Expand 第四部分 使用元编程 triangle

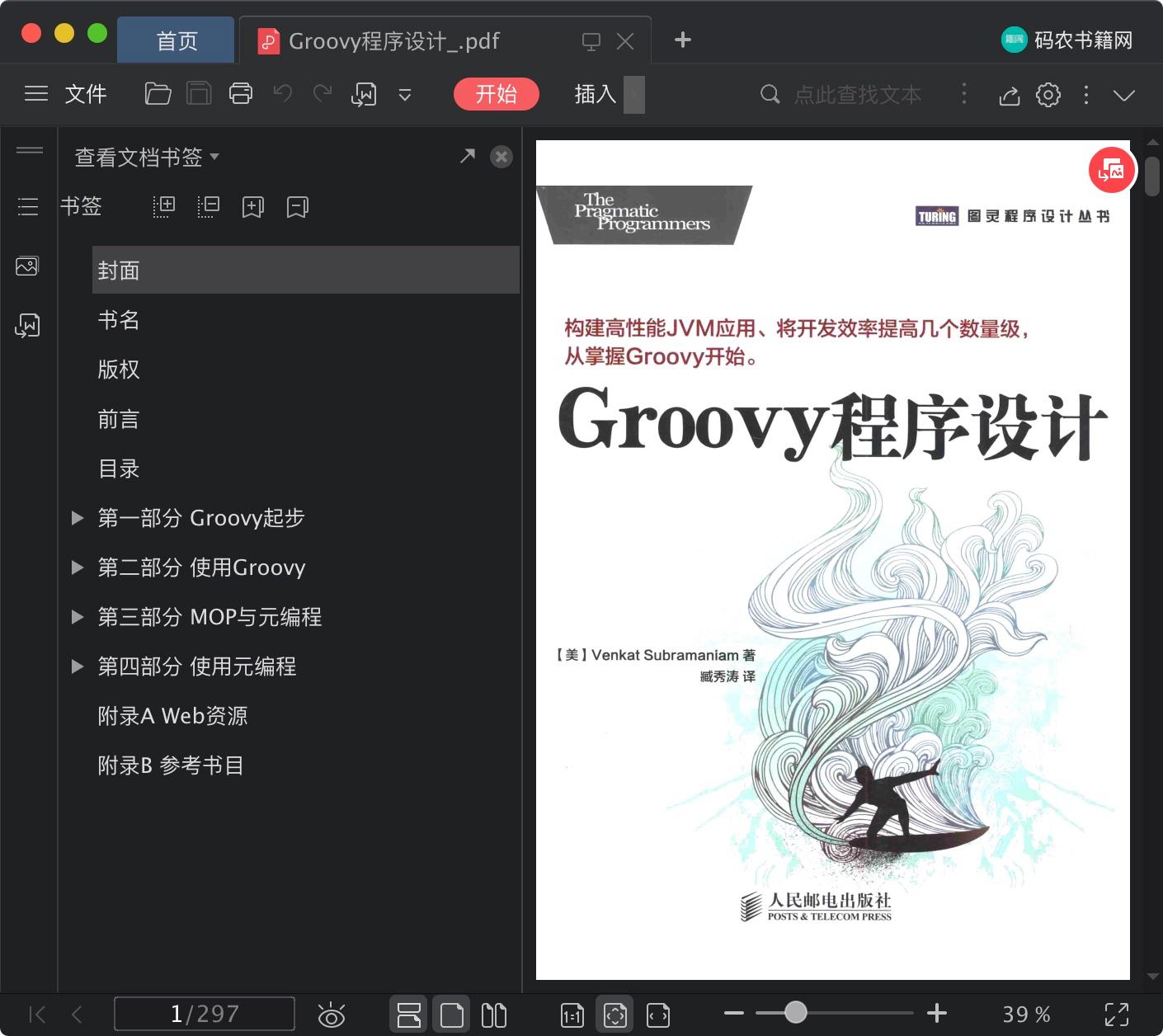tap(78, 666)
